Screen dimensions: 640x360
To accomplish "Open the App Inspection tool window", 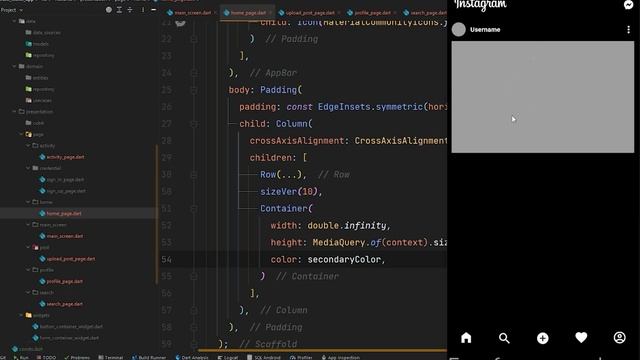I will (341, 357).
